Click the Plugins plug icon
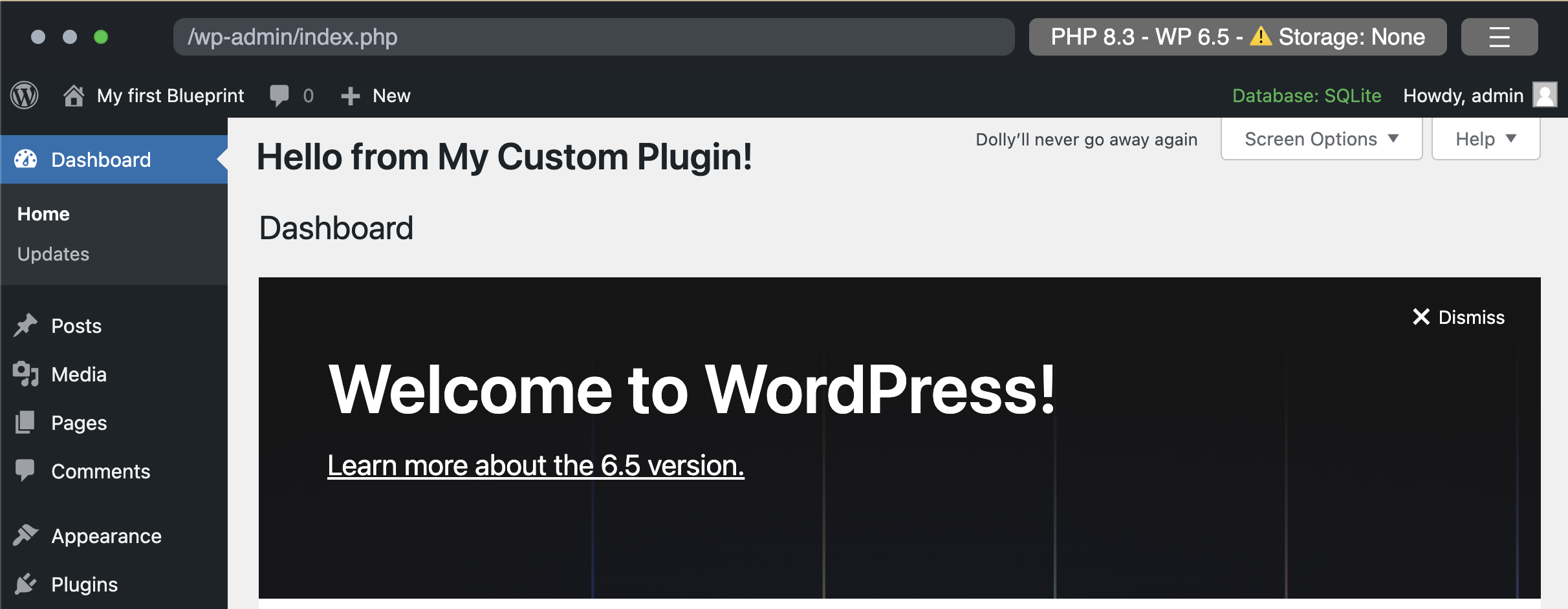 25,584
